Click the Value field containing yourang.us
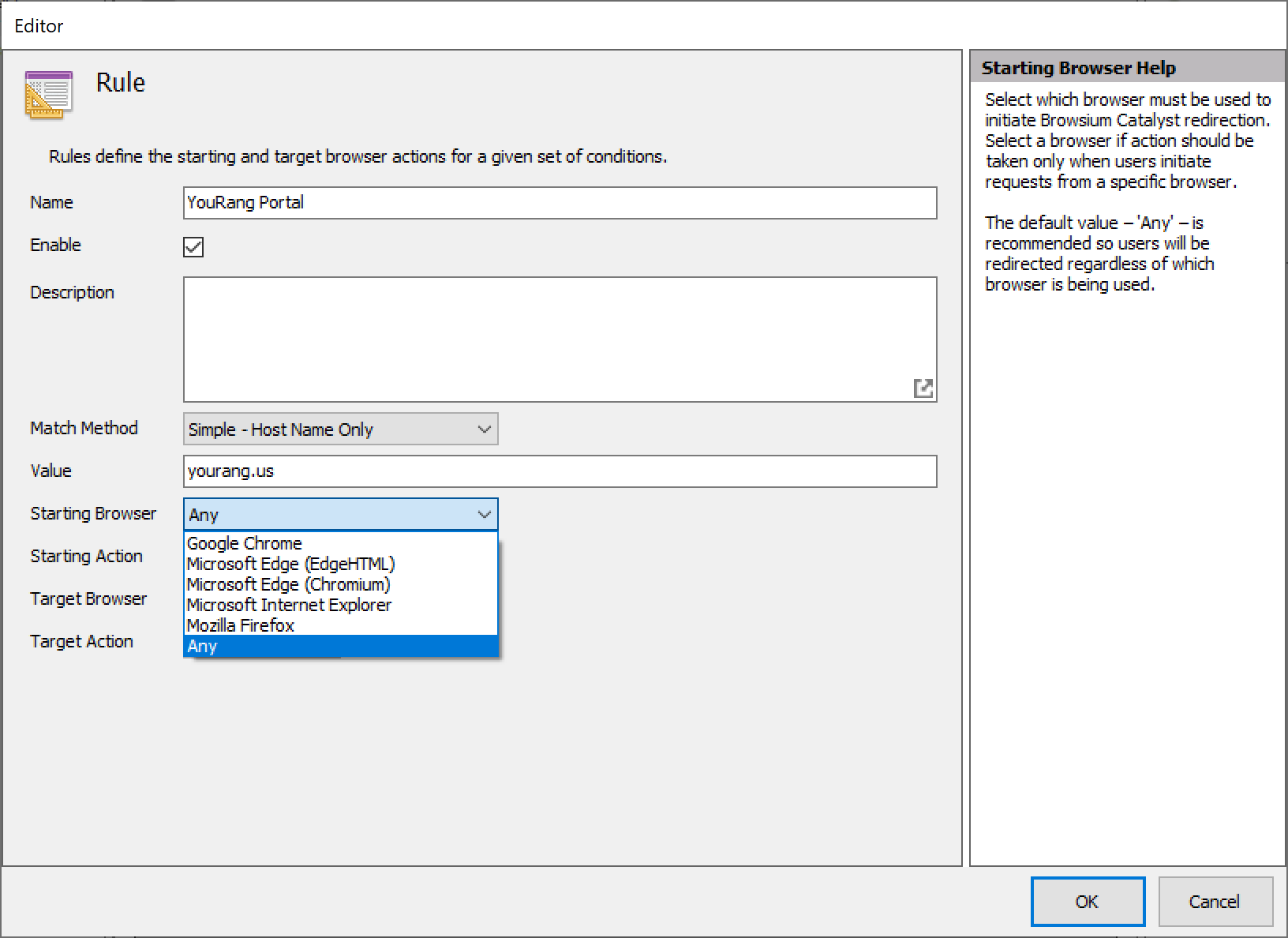Image resolution: width=1288 pixels, height=938 pixels. click(x=560, y=471)
